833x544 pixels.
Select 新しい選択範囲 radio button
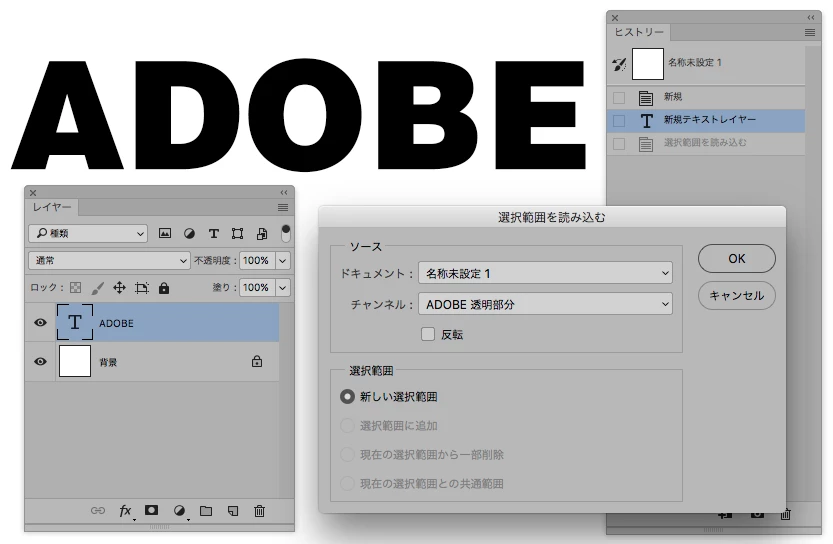[347, 396]
